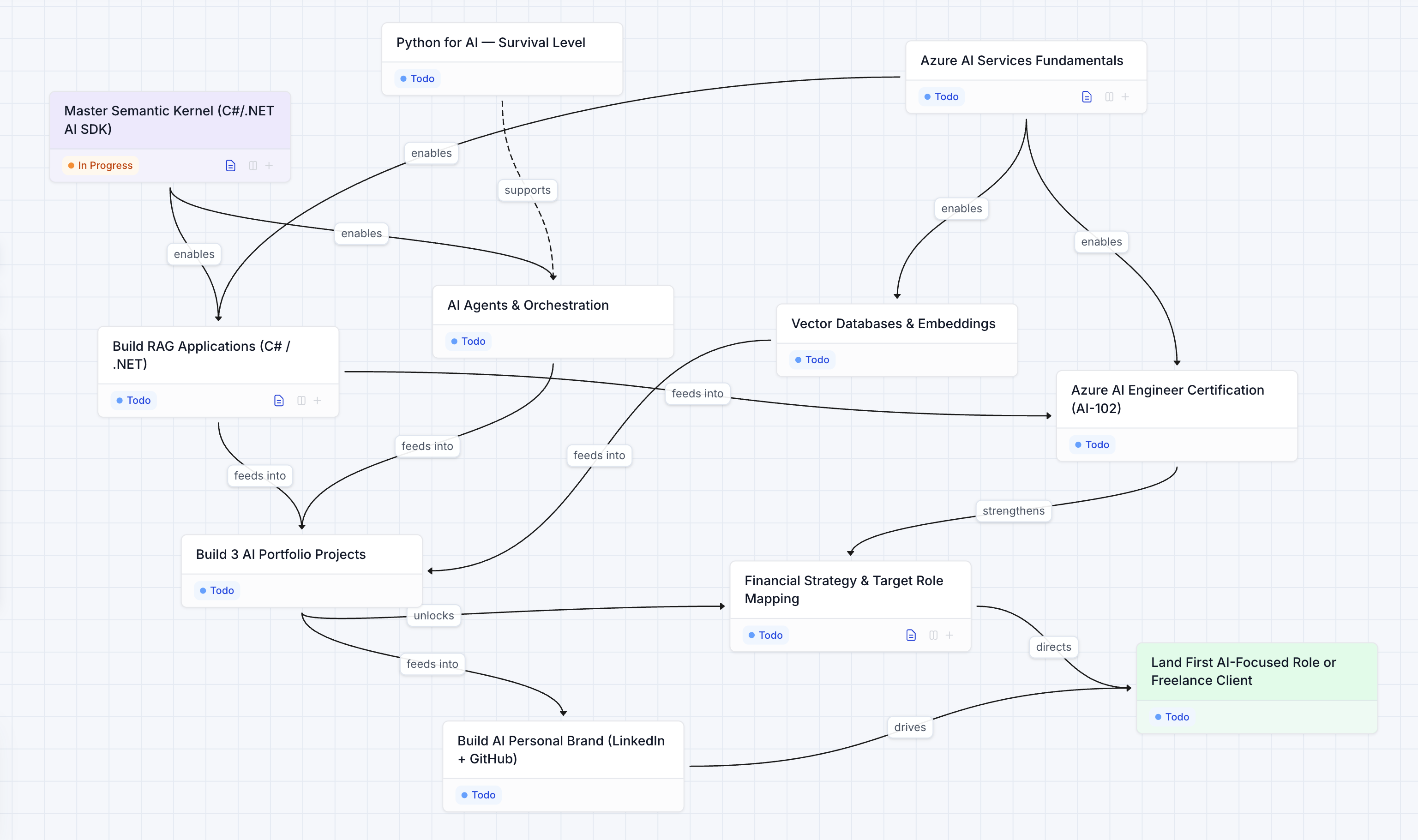This screenshot has height=840, width=1418.
Task: Open Todo status on Azure AI Services Fundamentals
Action: [941, 97]
